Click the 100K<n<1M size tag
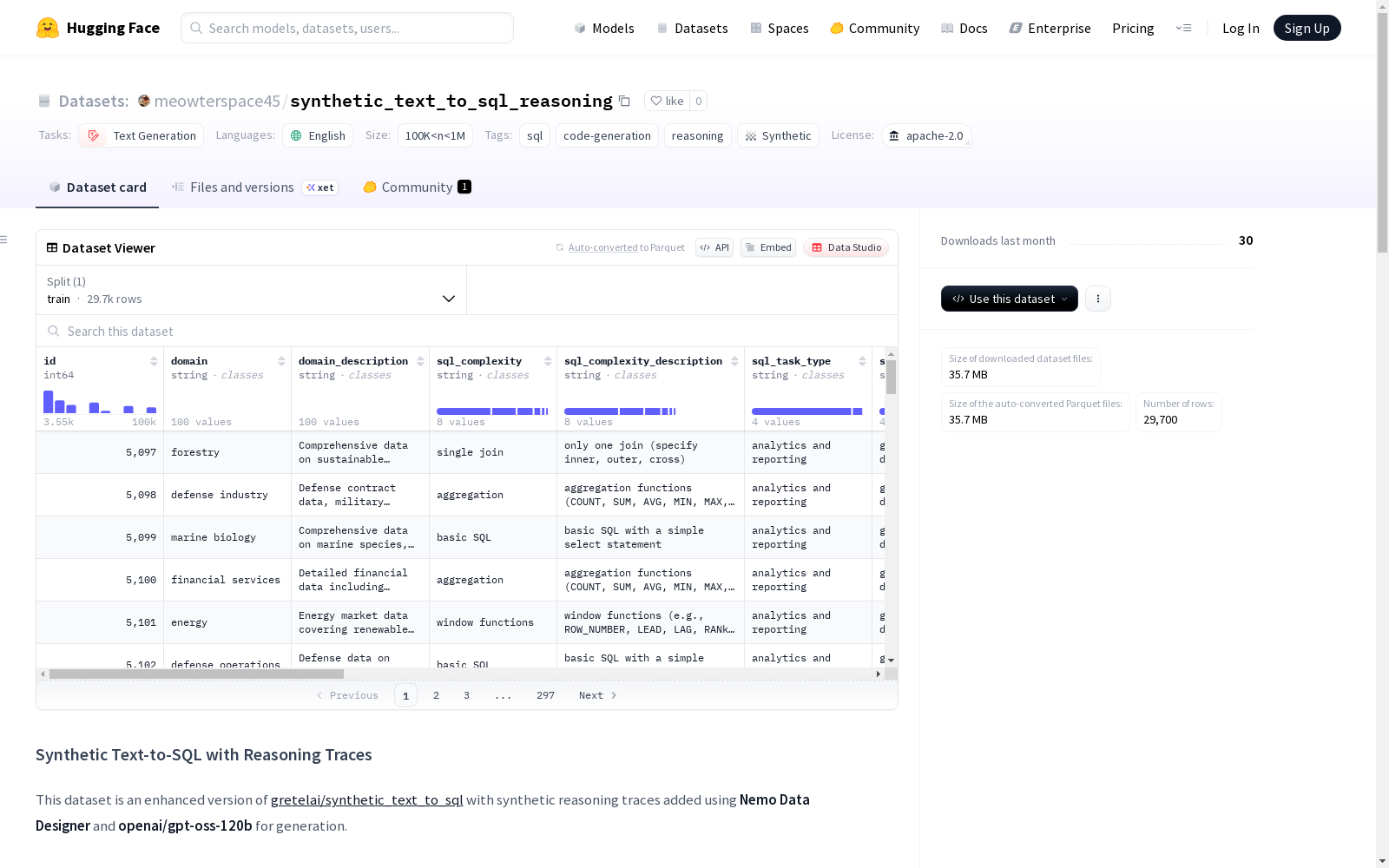The image size is (1389, 868). click(x=435, y=135)
